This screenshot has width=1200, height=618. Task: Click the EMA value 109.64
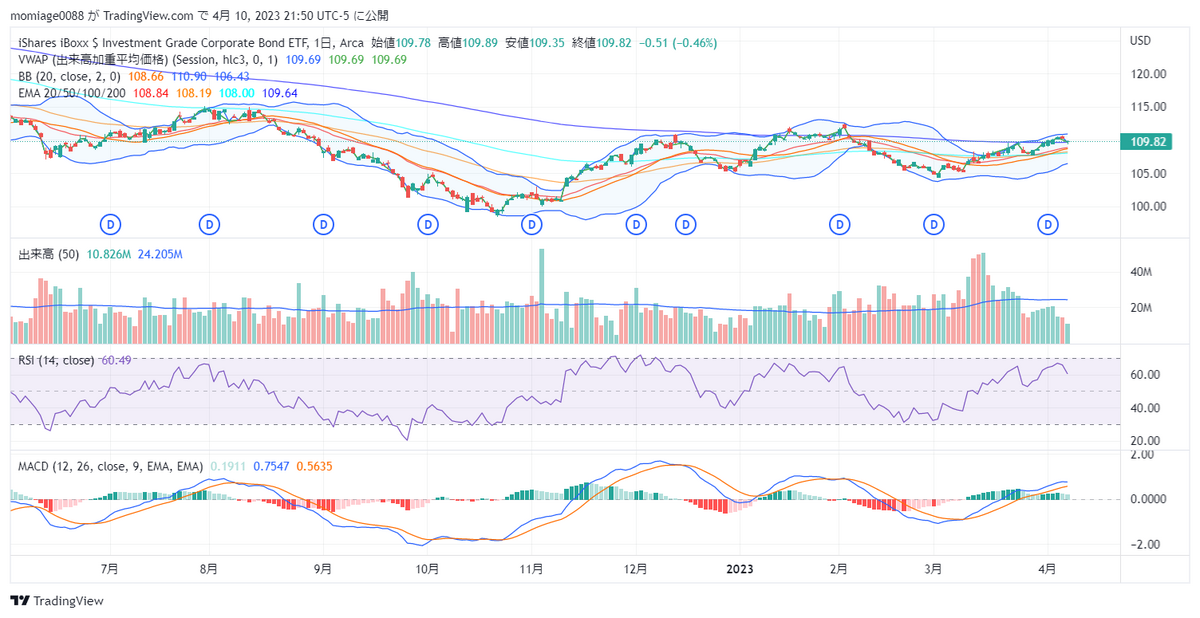click(x=280, y=92)
